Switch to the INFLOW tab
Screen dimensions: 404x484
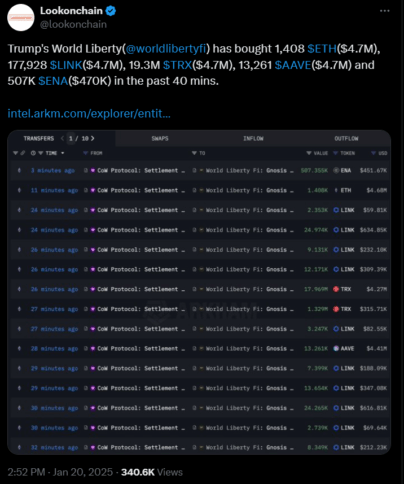tap(253, 138)
